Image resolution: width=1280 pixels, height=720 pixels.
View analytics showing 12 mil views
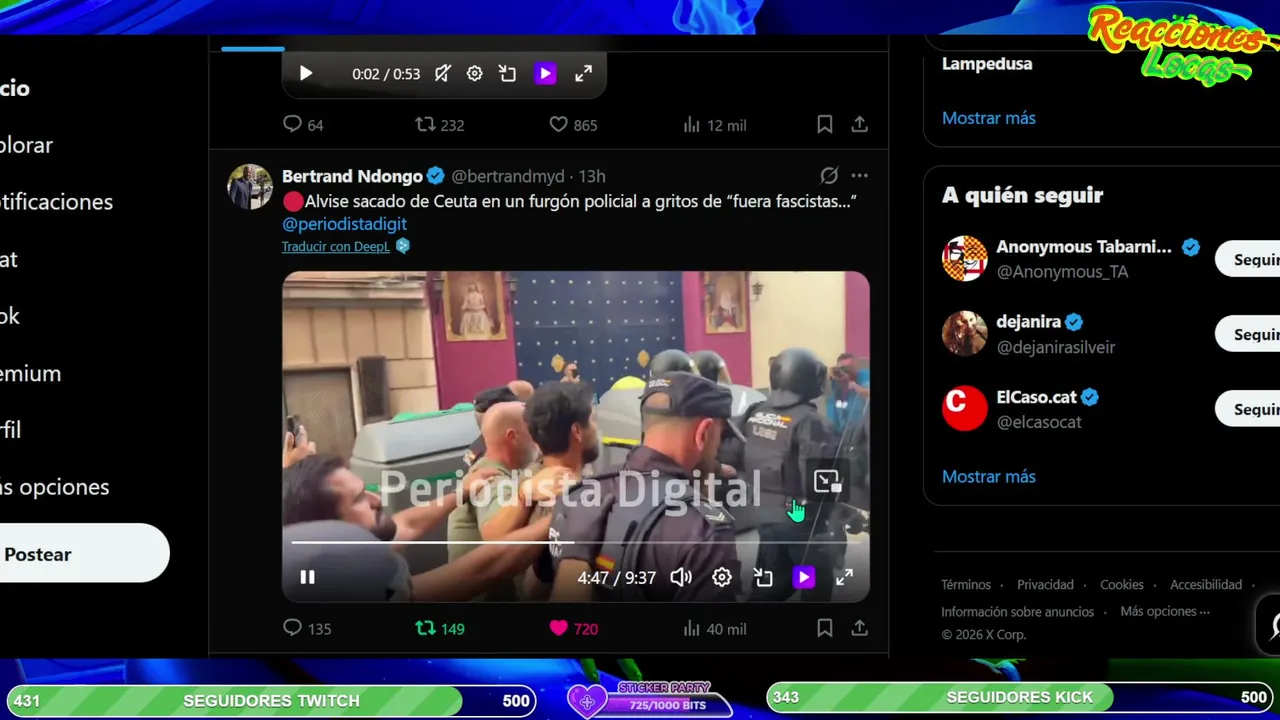point(714,124)
